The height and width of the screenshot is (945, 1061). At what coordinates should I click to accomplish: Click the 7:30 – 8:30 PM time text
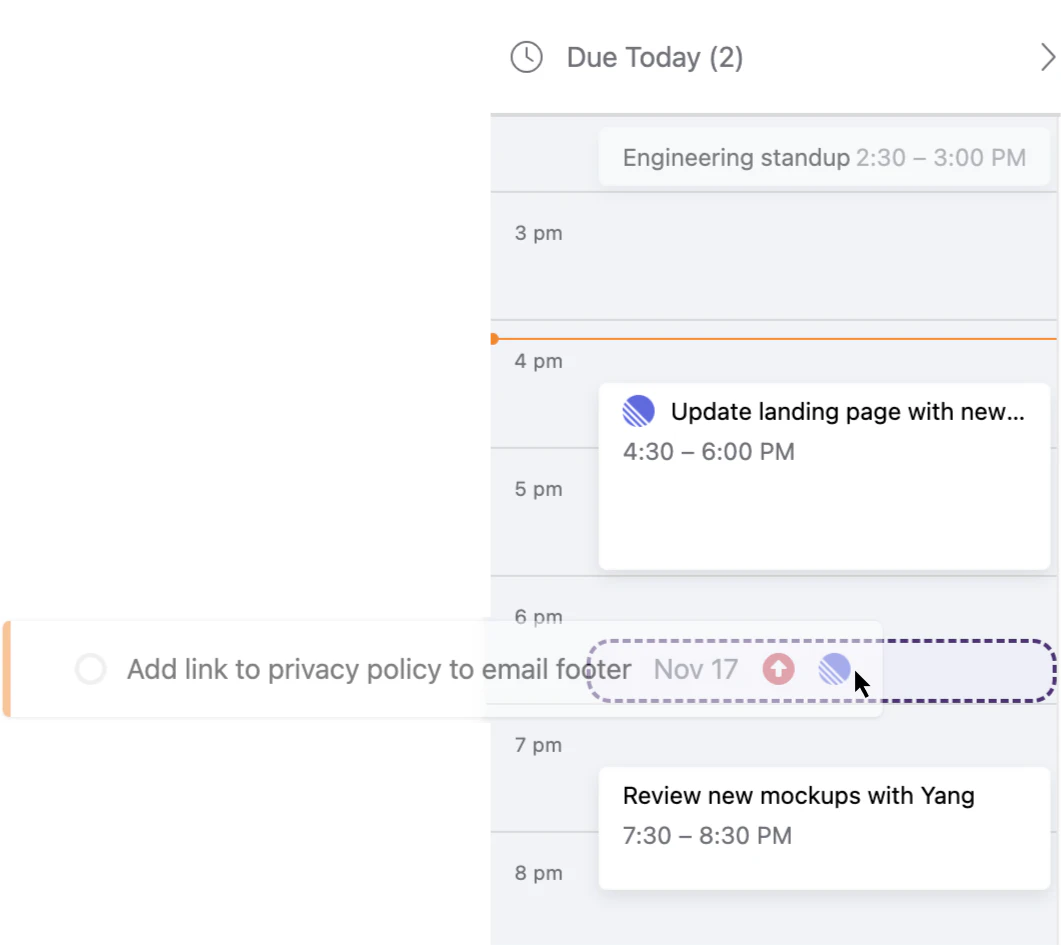click(x=707, y=836)
